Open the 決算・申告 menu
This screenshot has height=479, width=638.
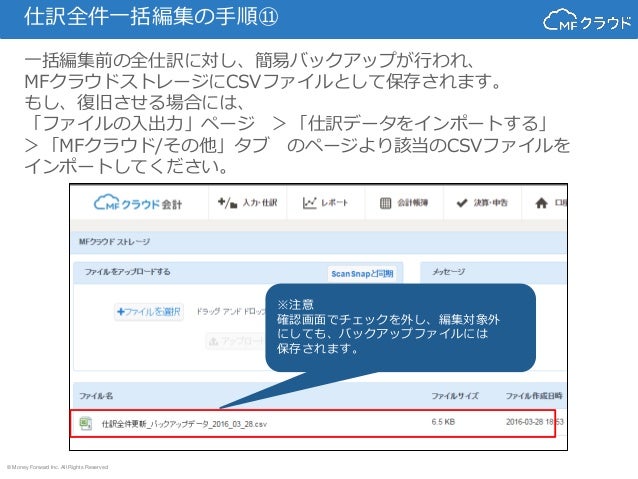coord(482,203)
